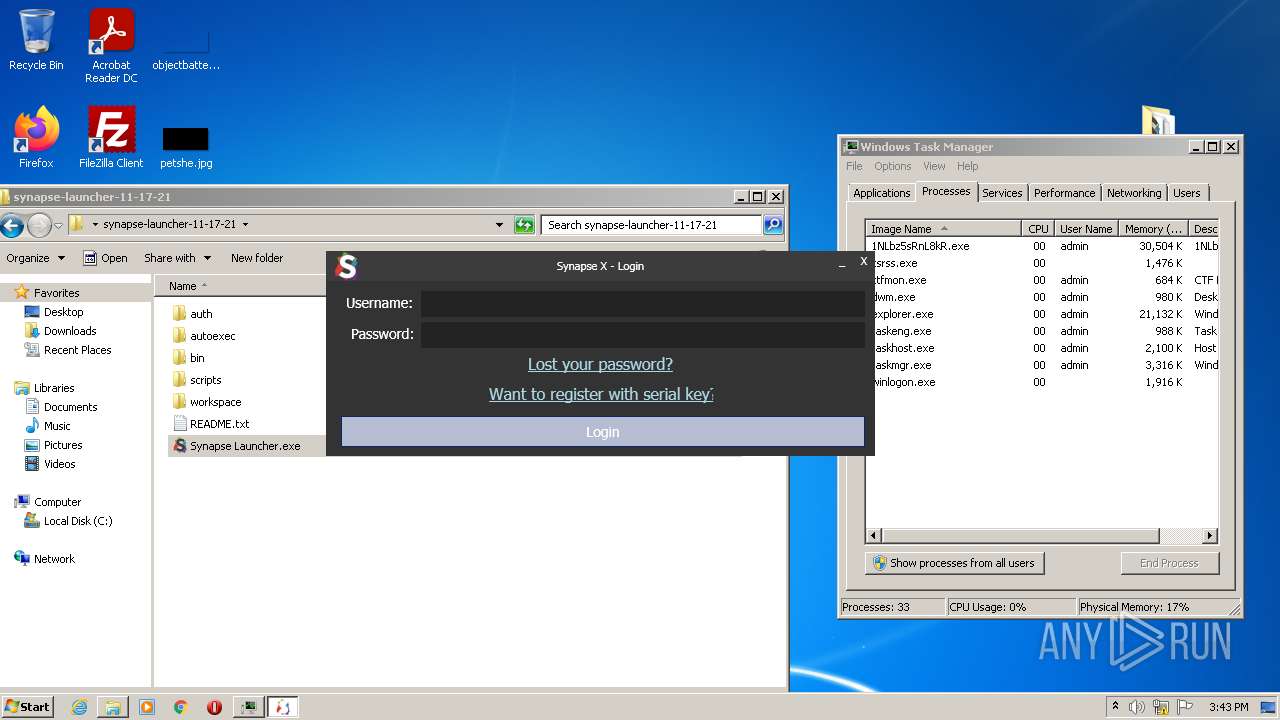
Task: Click Show processes from all users
Action: [x=954, y=563]
